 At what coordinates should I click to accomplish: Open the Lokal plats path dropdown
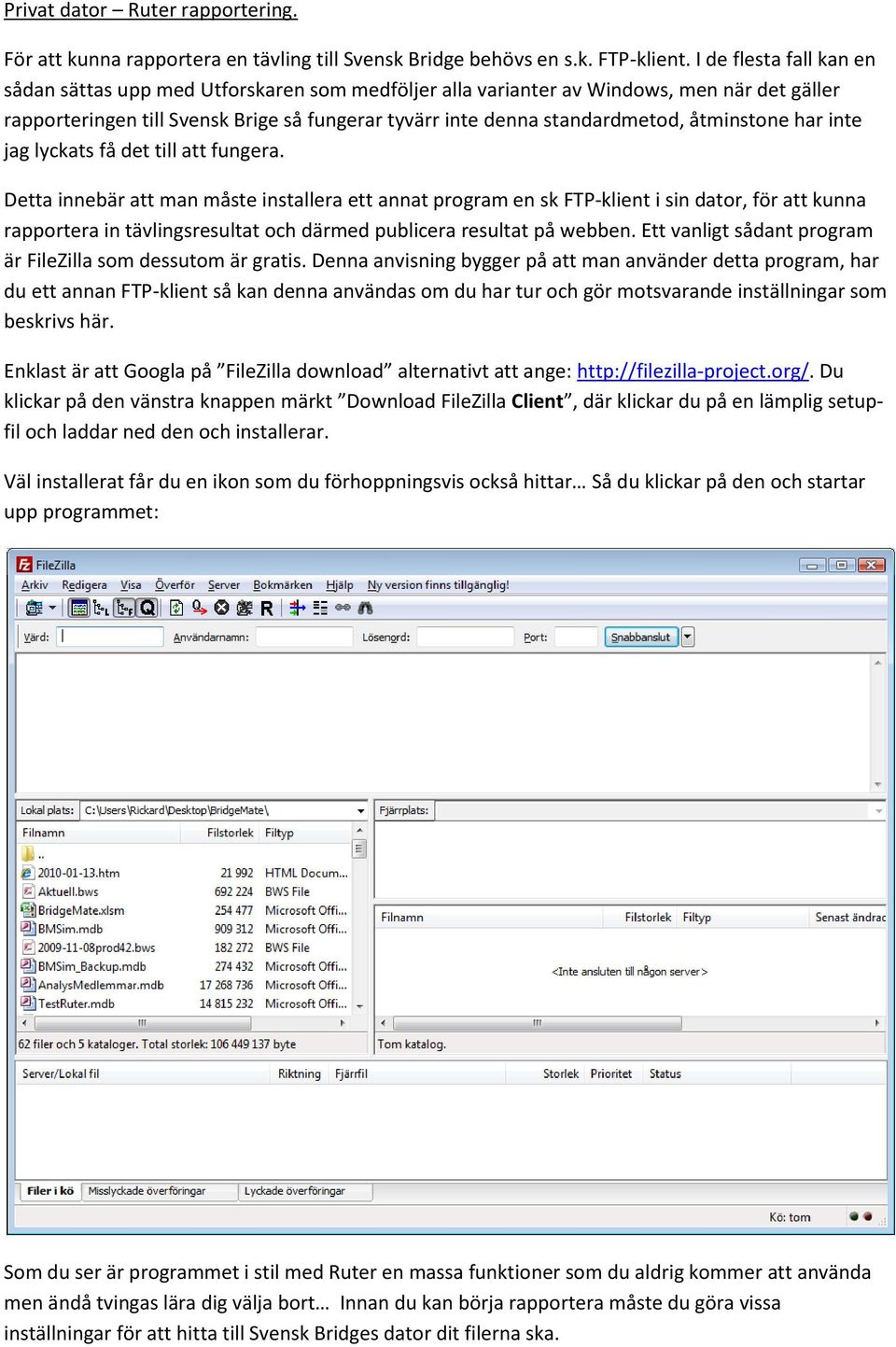click(360, 810)
